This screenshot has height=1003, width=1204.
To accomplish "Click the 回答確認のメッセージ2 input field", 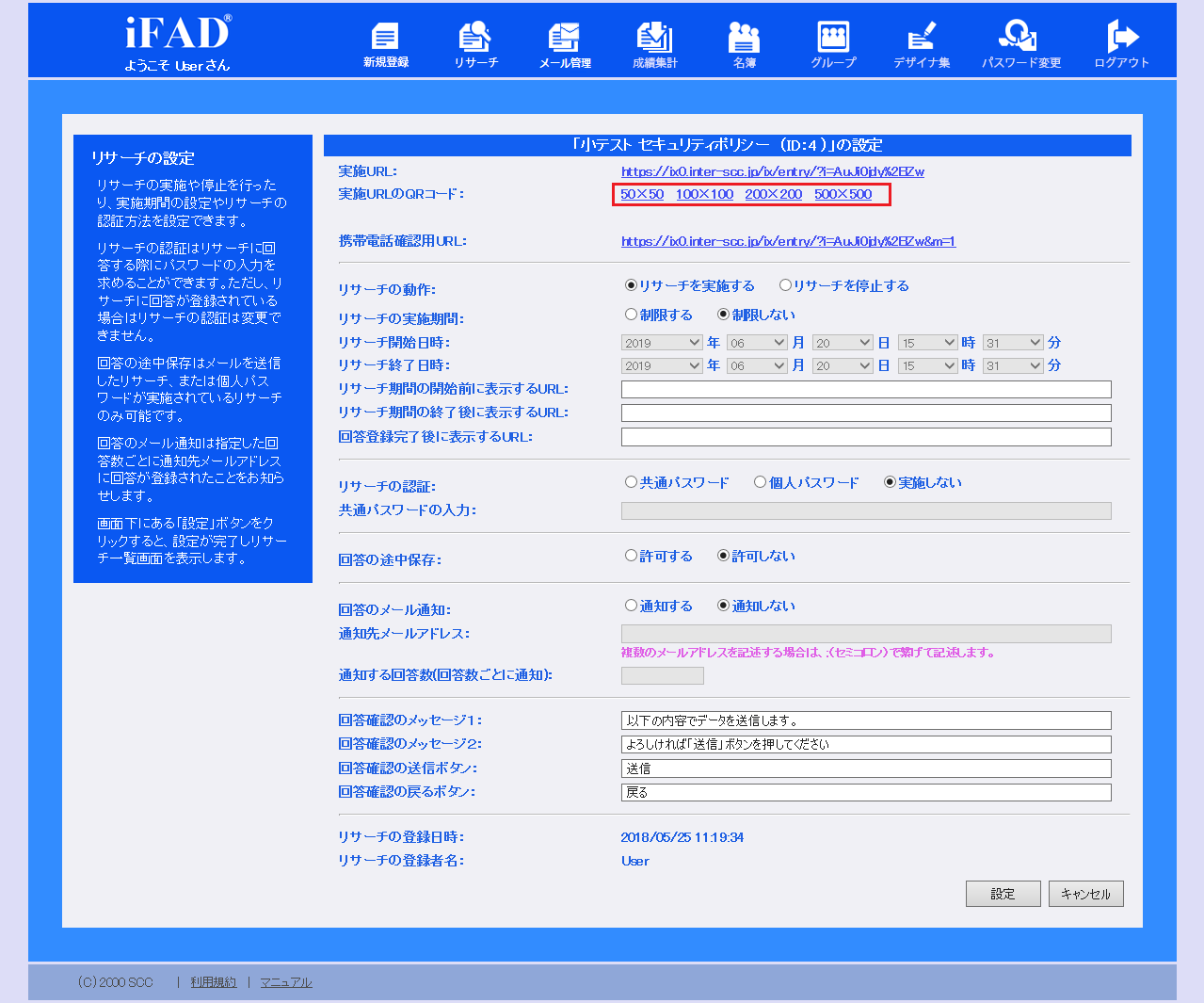I will (866, 744).
